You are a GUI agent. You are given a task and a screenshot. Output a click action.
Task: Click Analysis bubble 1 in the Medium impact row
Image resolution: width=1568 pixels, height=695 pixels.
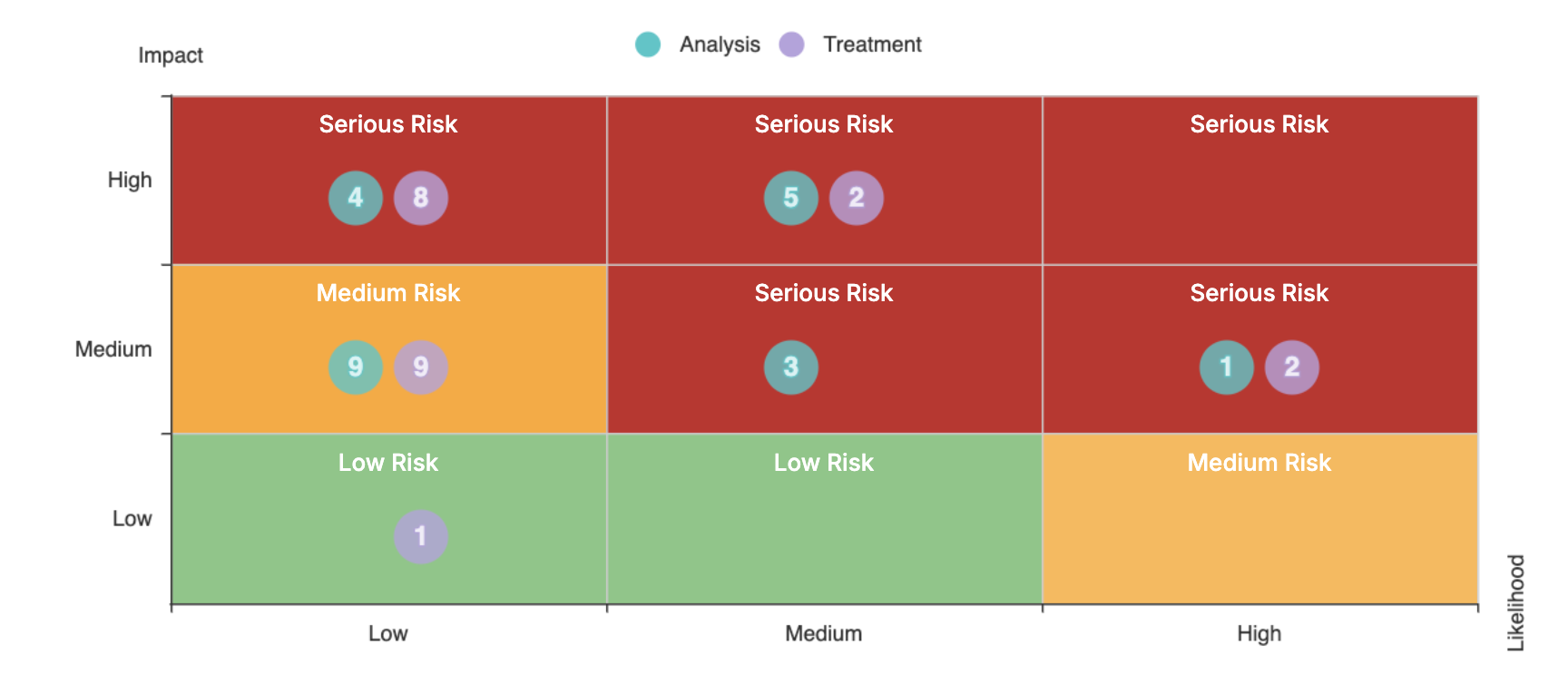[x=1226, y=367]
